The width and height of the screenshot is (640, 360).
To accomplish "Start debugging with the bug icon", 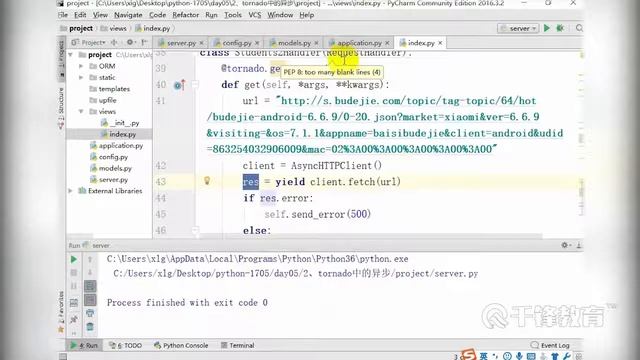I will point(560,28).
